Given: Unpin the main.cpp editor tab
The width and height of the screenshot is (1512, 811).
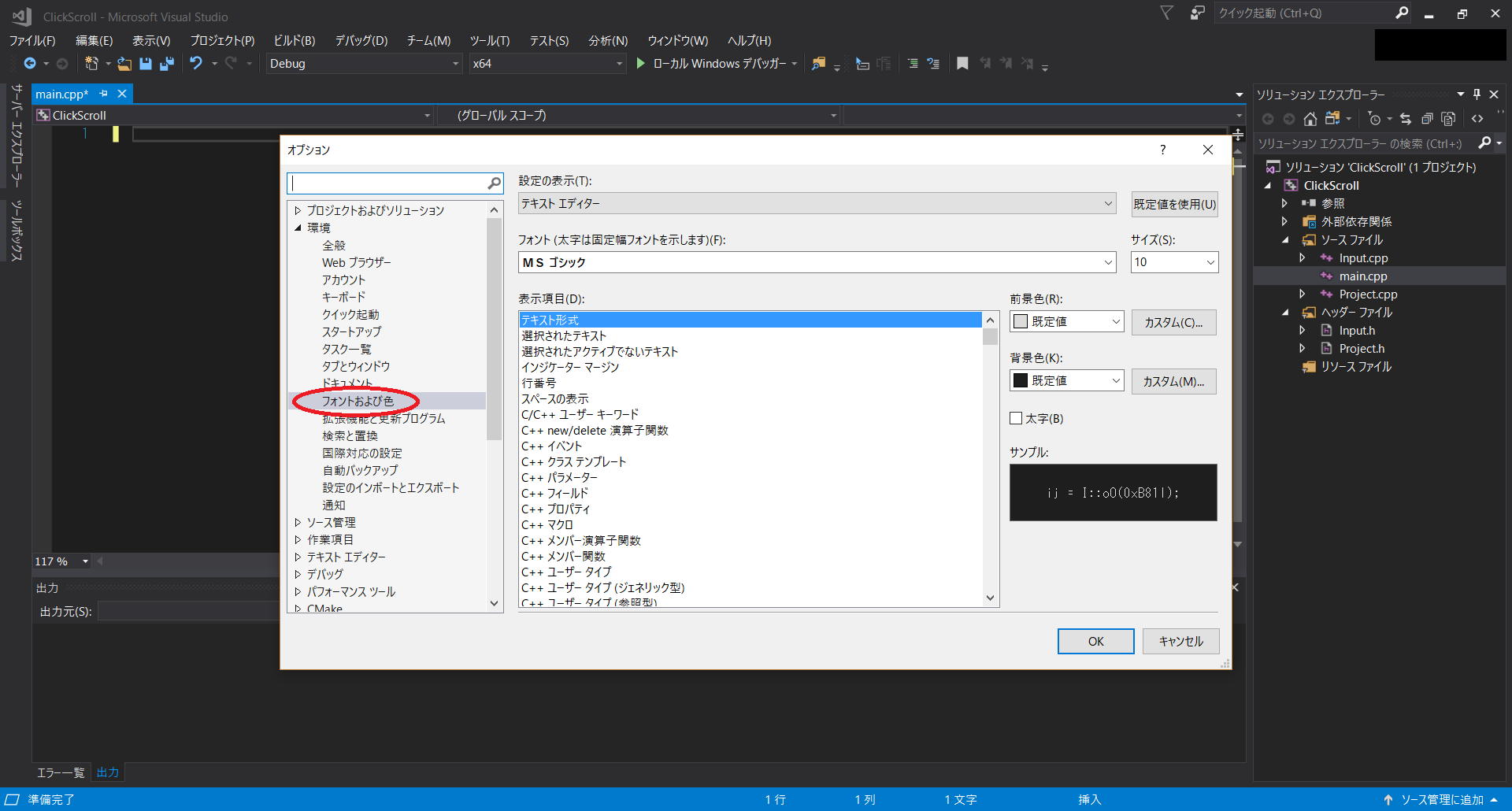Looking at the screenshot, I should click(105, 93).
